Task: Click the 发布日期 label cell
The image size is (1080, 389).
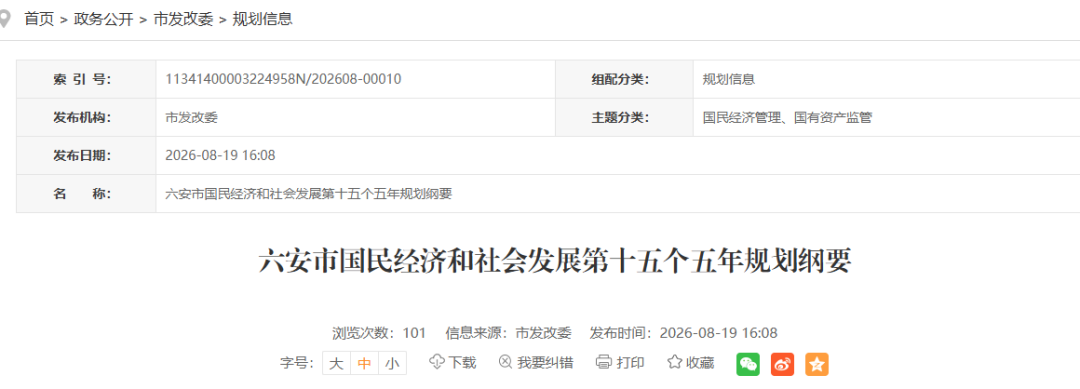Action: (x=86, y=155)
